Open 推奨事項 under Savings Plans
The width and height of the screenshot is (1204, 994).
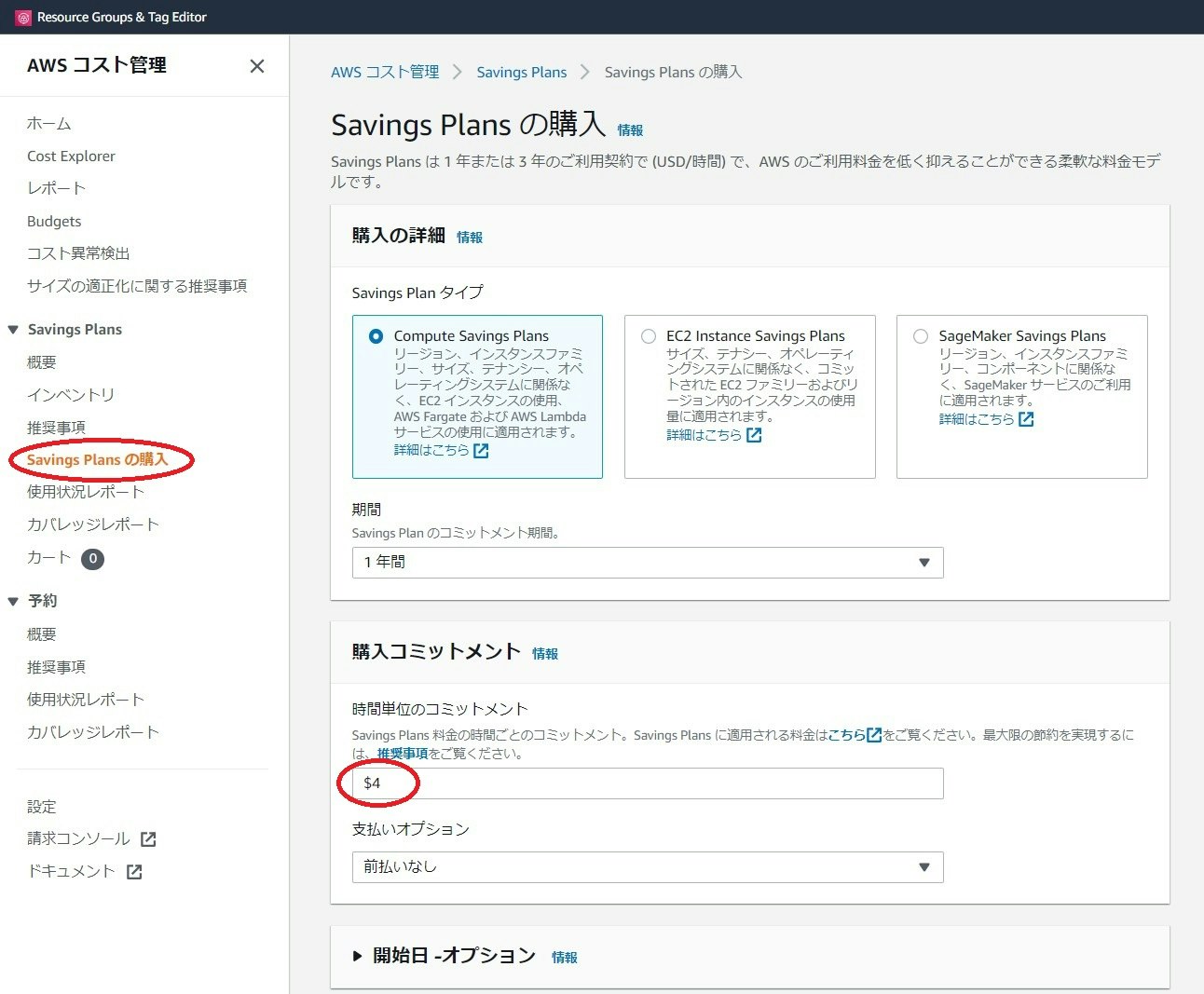tap(56, 428)
